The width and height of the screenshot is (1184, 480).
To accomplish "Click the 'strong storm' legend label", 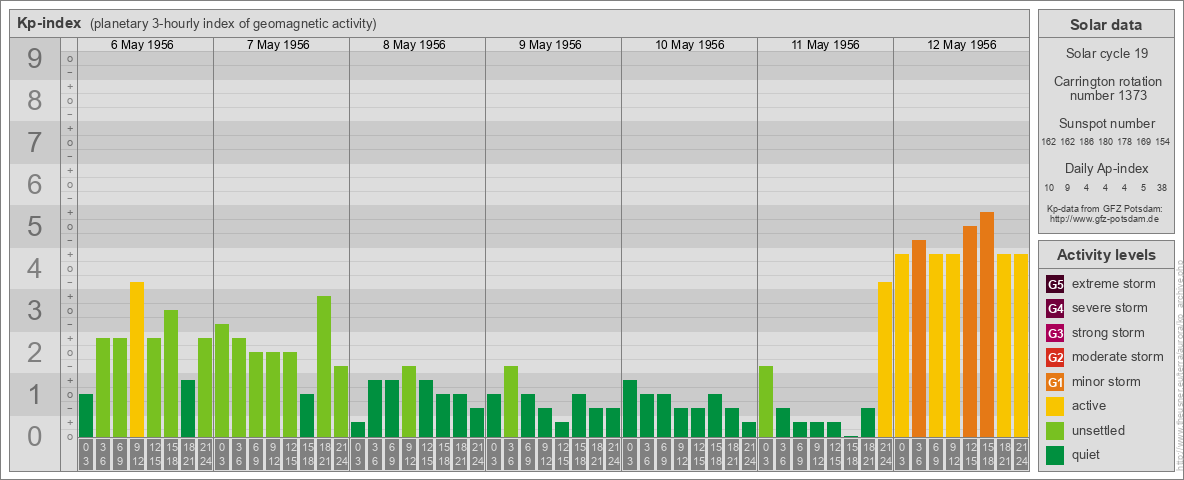I will point(1108,333).
